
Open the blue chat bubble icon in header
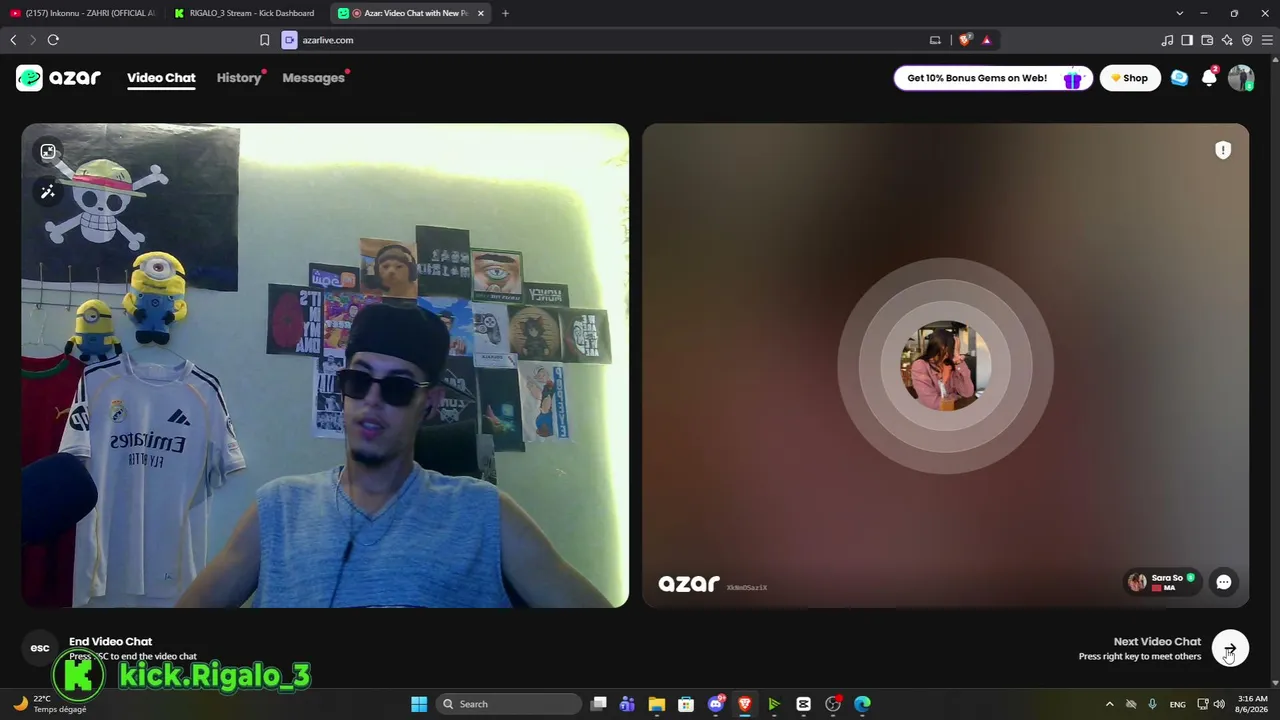click(x=1180, y=78)
